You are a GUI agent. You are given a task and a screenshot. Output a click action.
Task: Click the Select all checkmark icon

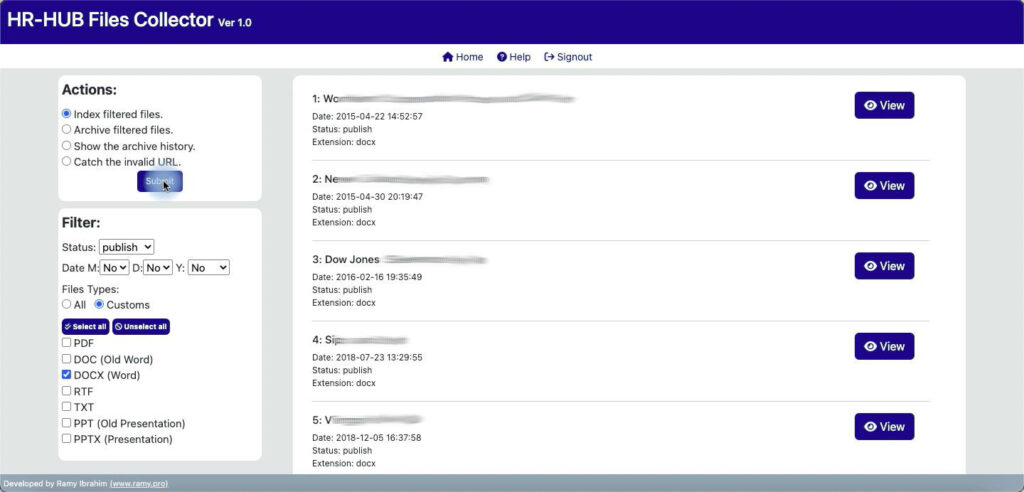tap(68, 327)
